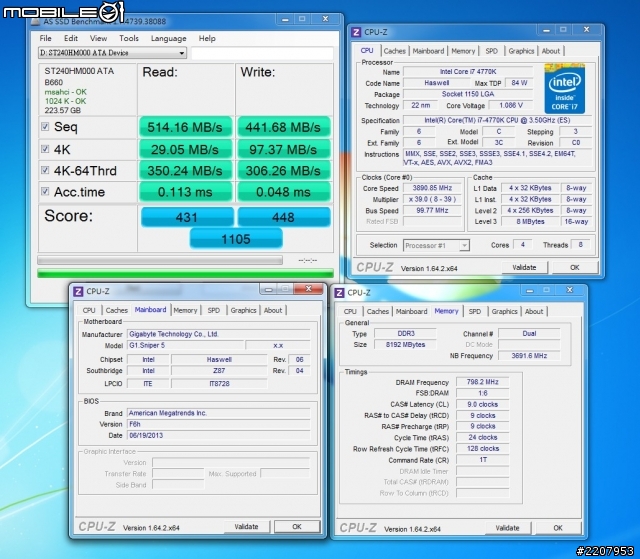Click the write score 448
The image size is (640, 559).
click(x=284, y=217)
